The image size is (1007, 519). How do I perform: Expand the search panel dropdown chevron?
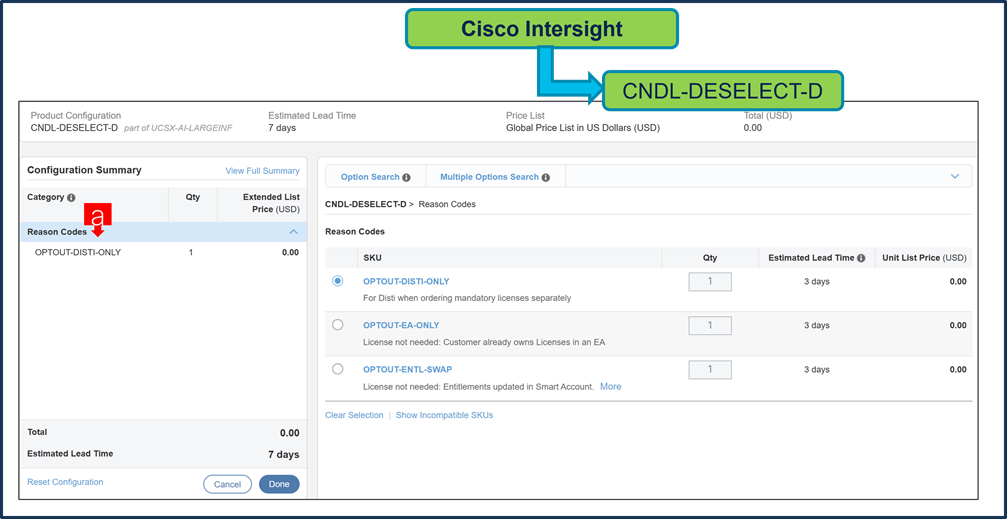[x=955, y=176]
